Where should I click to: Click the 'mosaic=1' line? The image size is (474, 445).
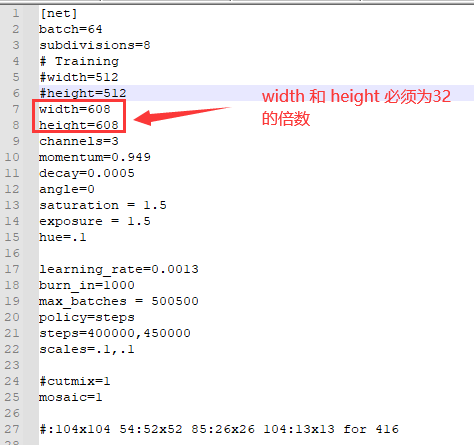point(71,397)
